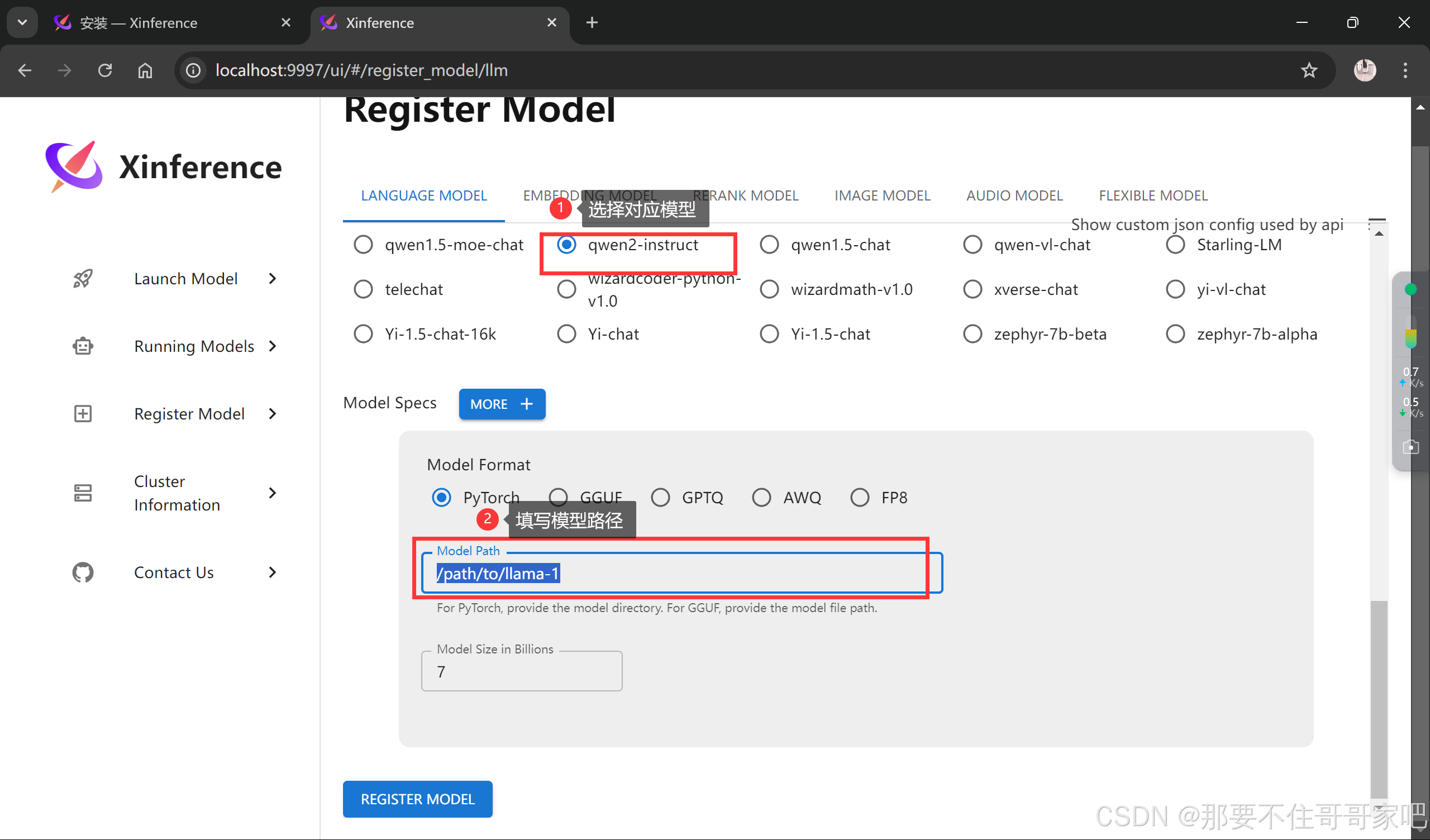Bookmark page with star icon
1430x840 pixels.
click(x=1309, y=70)
